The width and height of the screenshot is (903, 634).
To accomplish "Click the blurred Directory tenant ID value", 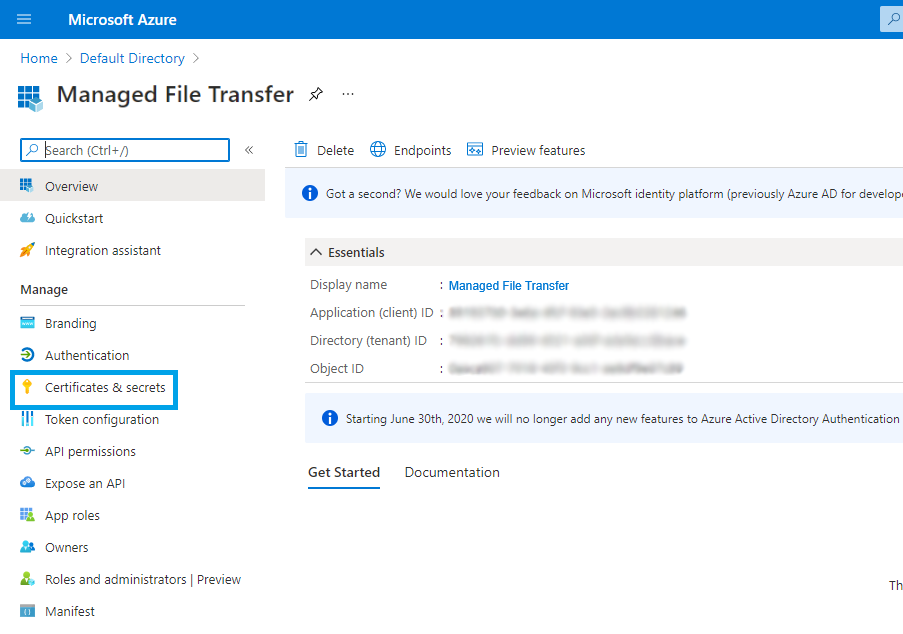I will coord(567,341).
